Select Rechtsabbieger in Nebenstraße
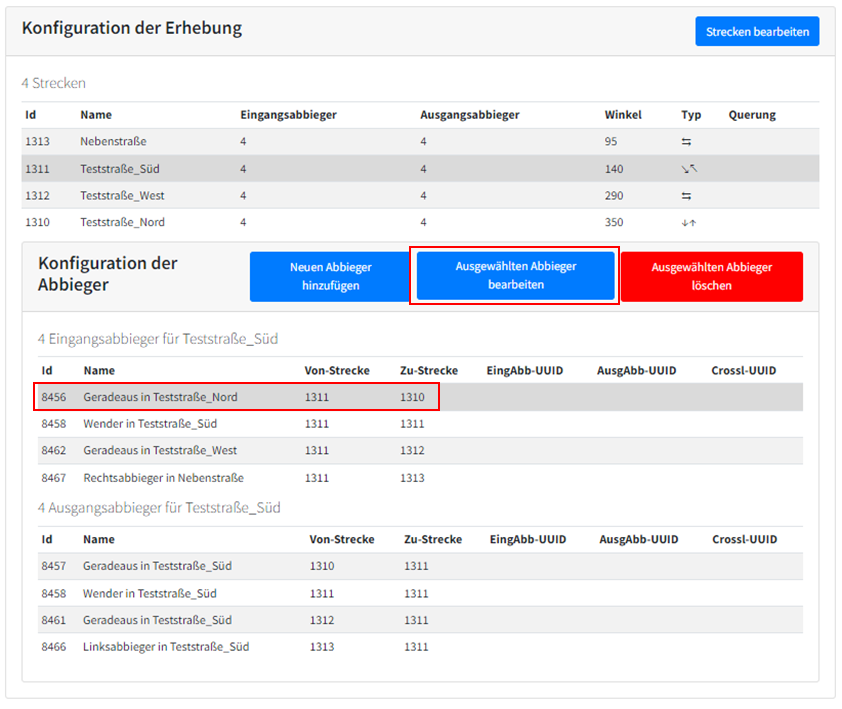The height and width of the screenshot is (709, 842). coord(420,478)
